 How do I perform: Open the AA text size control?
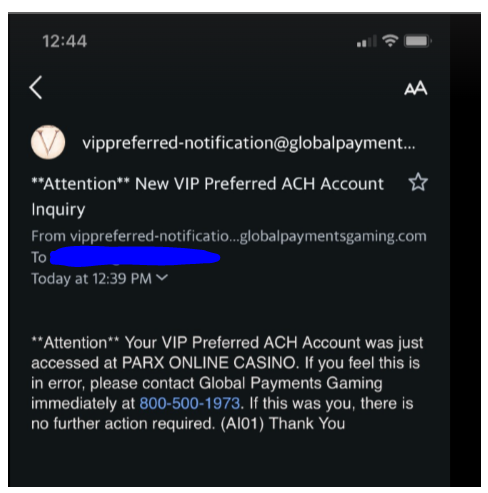coord(415,88)
